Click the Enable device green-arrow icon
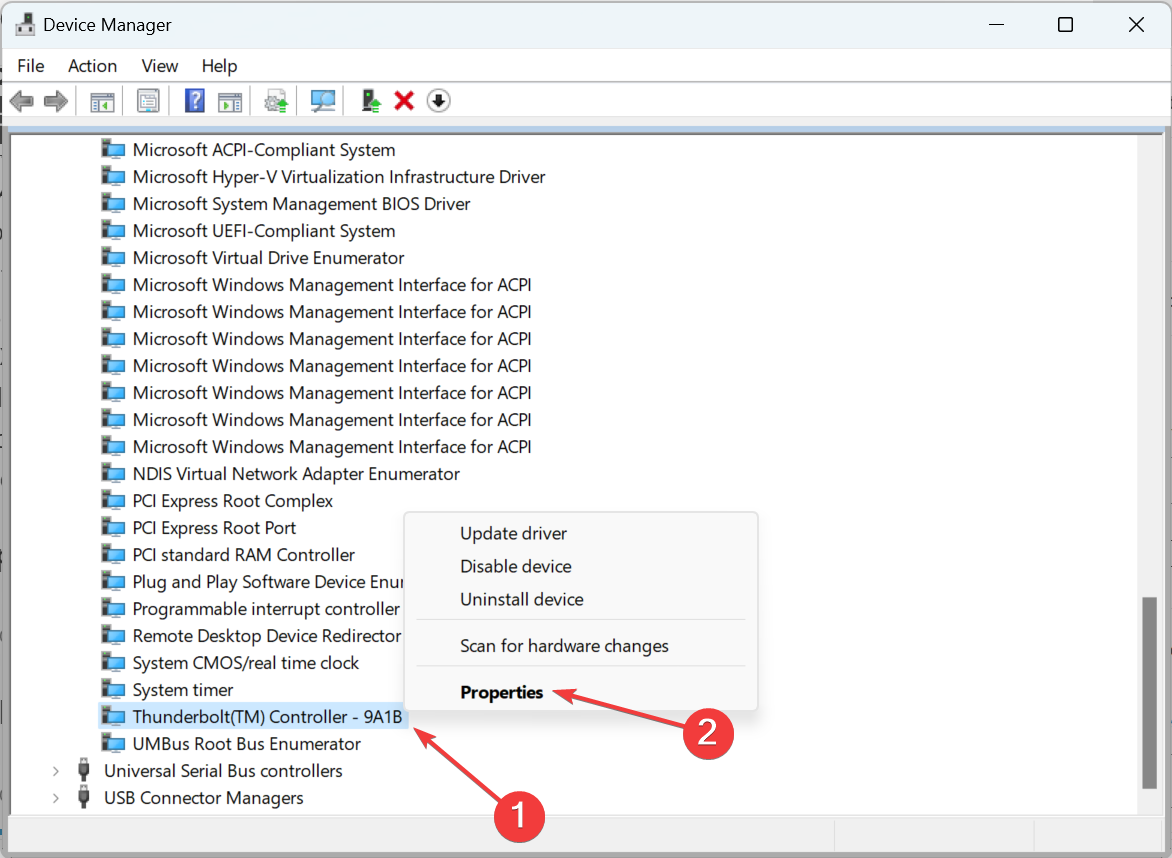The width and height of the screenshot is (1172, 858). (x=371, y=101)
